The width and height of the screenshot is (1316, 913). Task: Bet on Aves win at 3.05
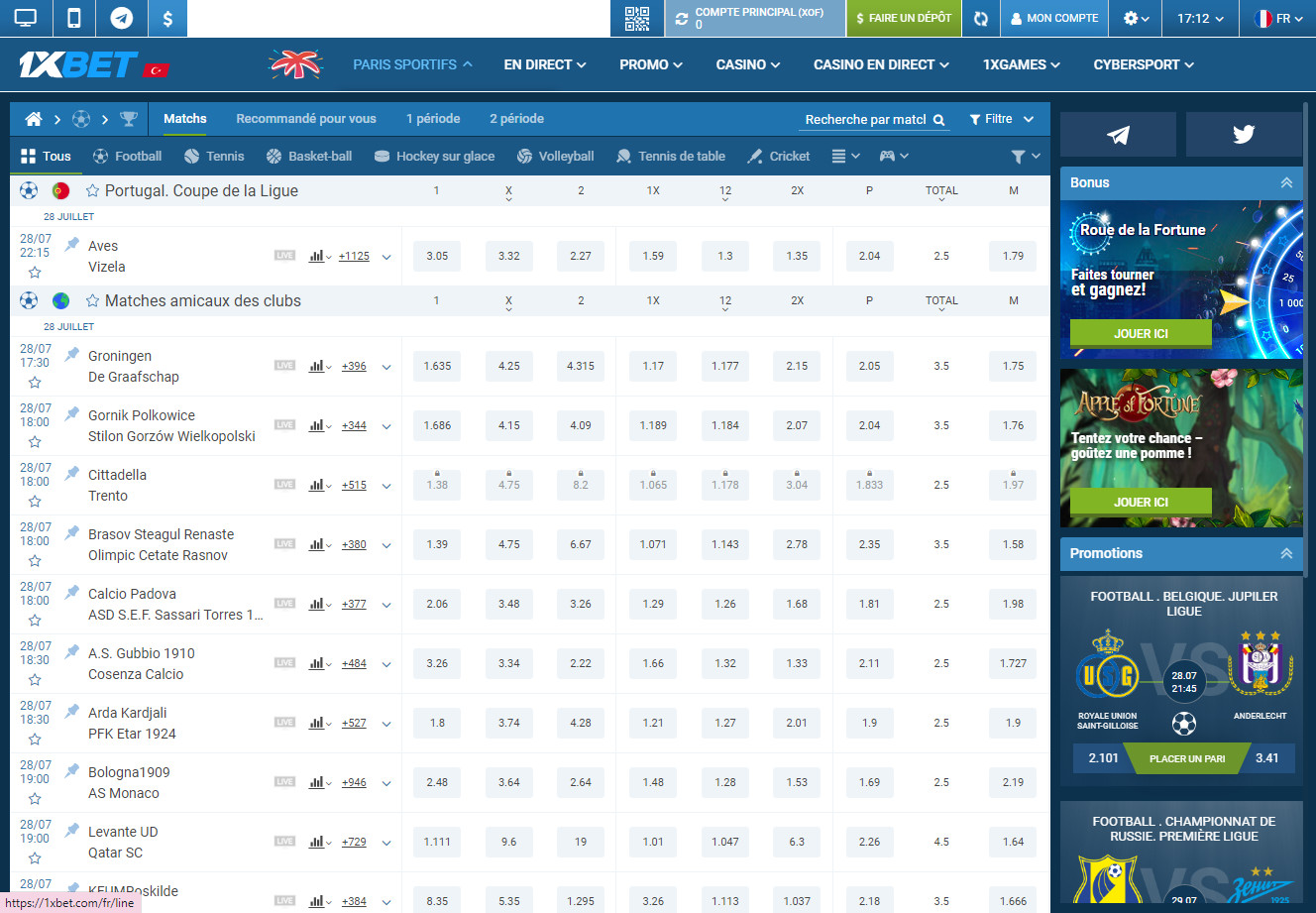(x=437, y=256)
